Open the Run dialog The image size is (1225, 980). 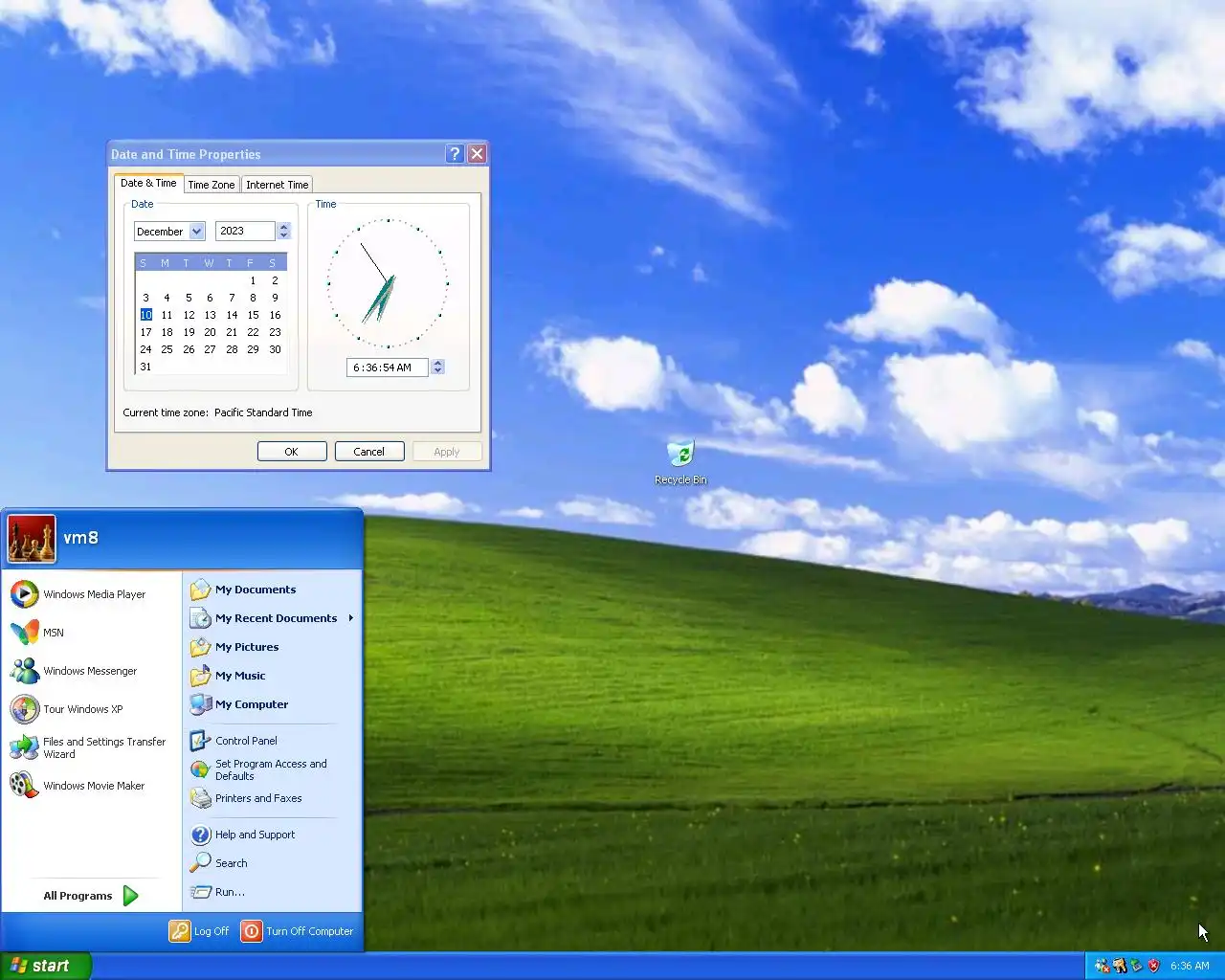[218, 892]
